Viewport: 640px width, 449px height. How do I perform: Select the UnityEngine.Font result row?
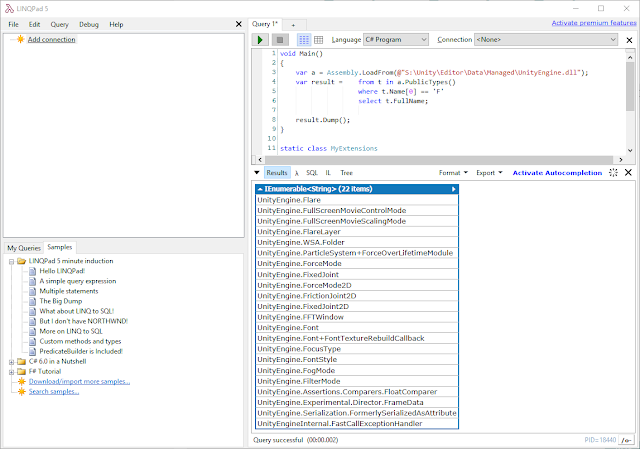point(357,328)
